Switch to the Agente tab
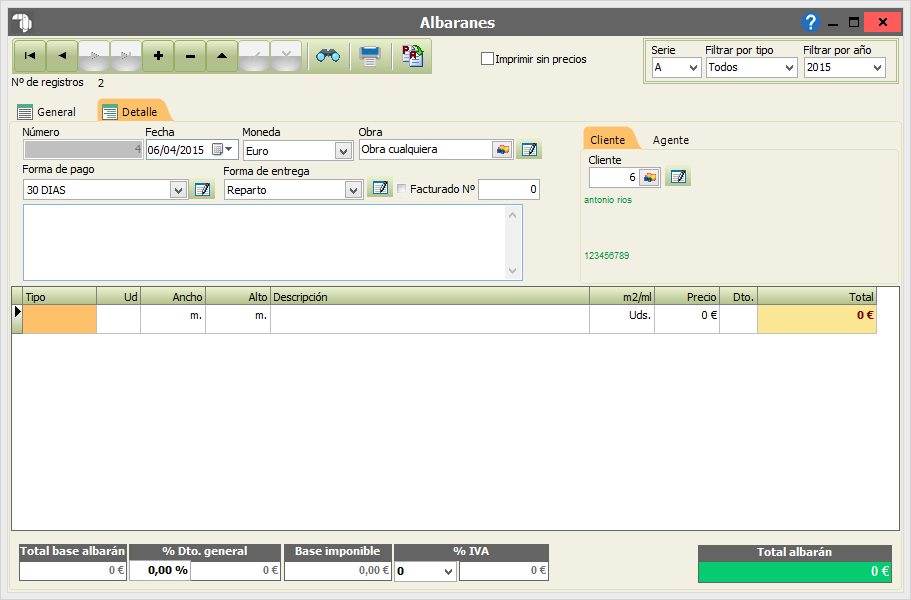911x600 pixels. [670, 140]
